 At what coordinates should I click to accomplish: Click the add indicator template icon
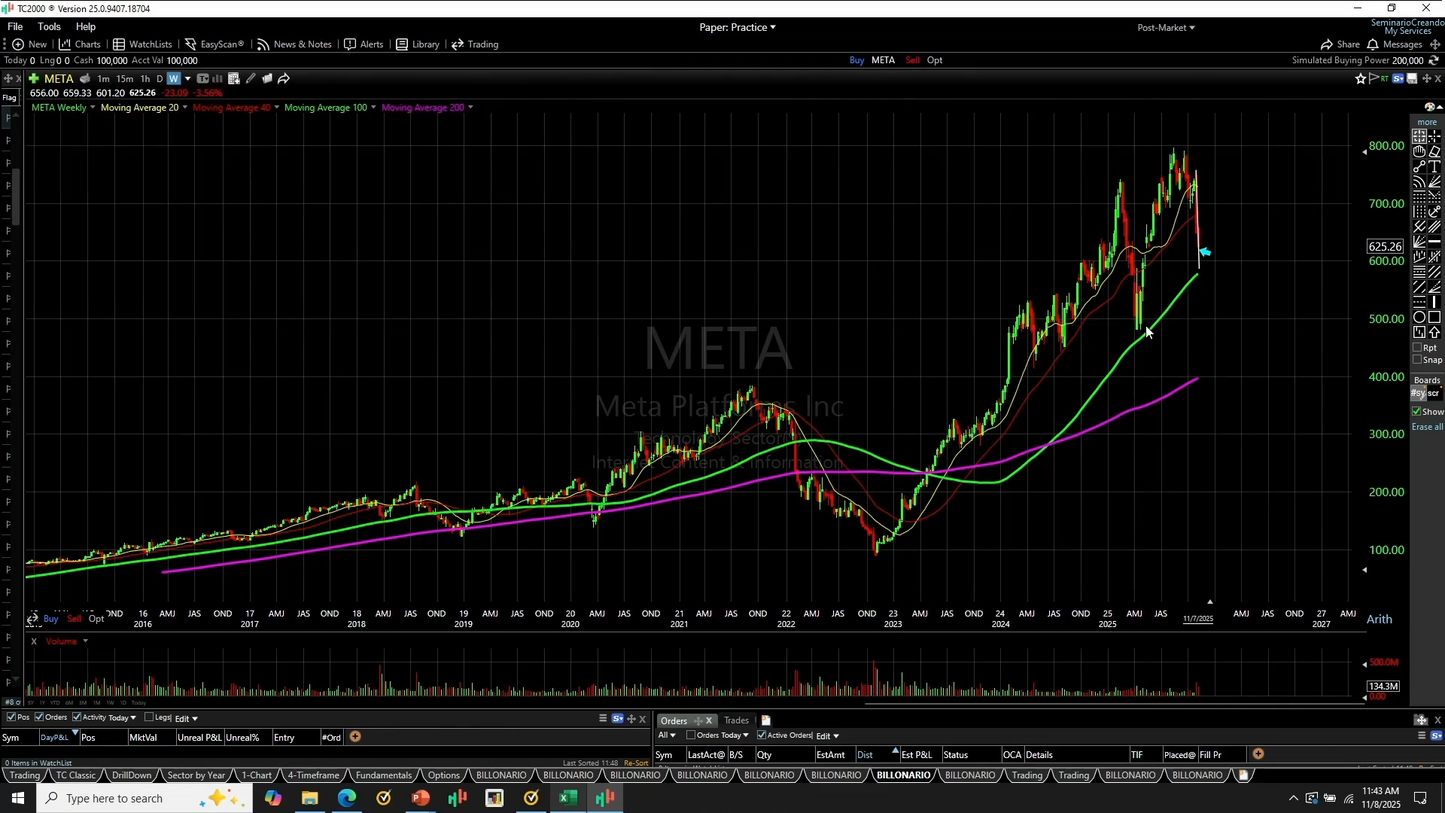(233, 79)
